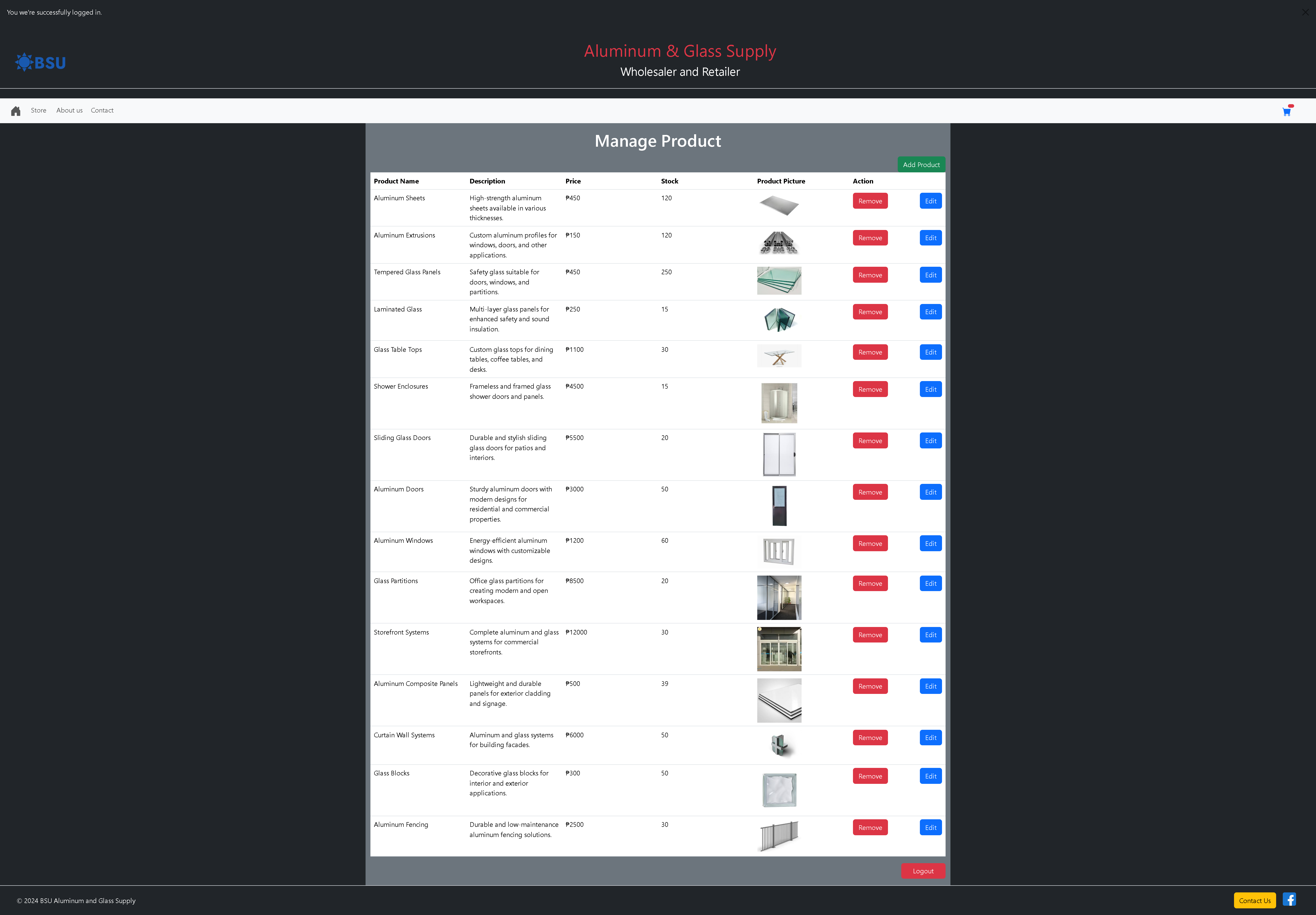Click the Storefront Systems product picture

click(x=779, y=649)
